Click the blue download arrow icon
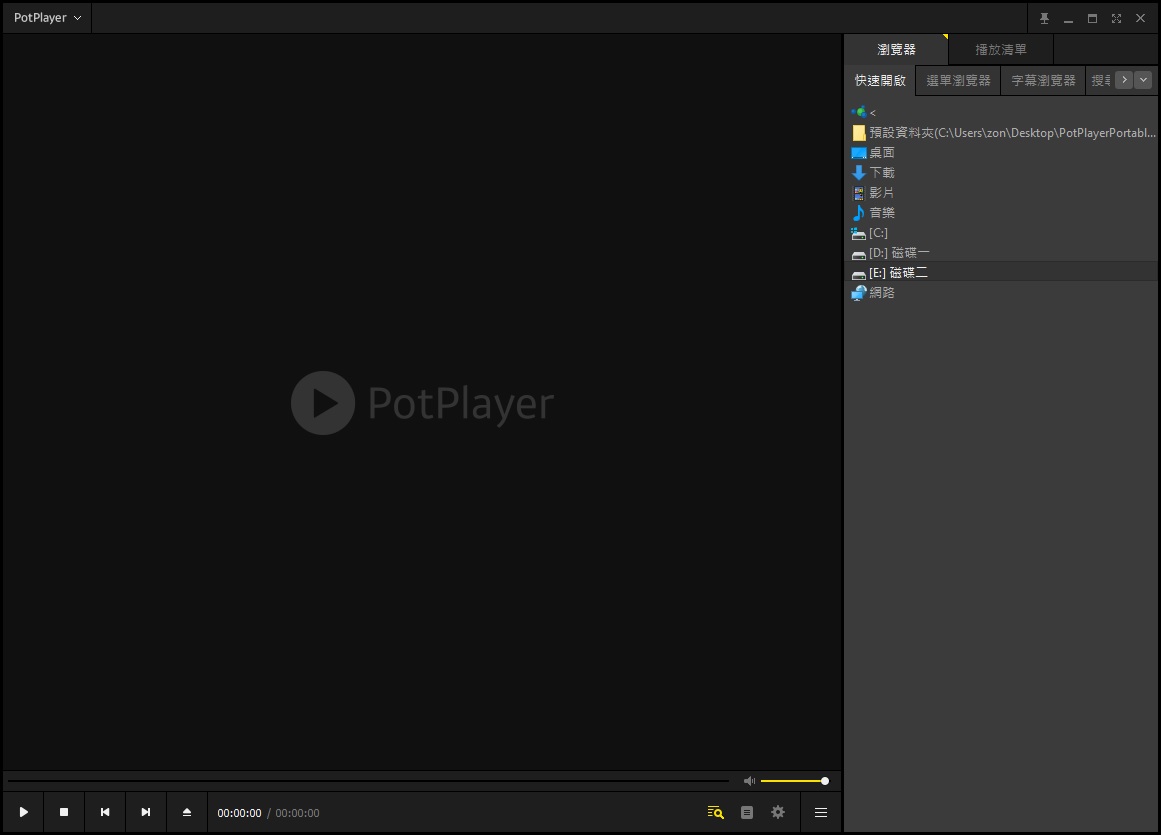1161x835 pixels. click(859, 172)
